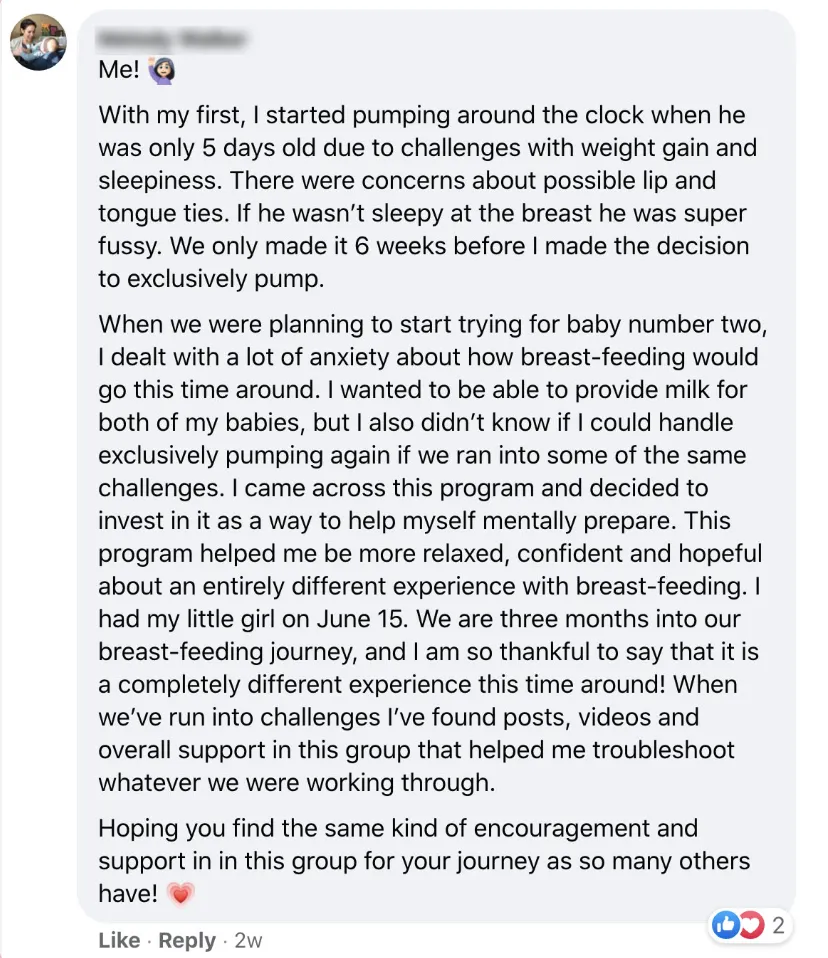The height and width of the screenshot is (958, 828).
Task: Click the paragraph starting "Hoping you find"
Action: [x=424, y=861]
